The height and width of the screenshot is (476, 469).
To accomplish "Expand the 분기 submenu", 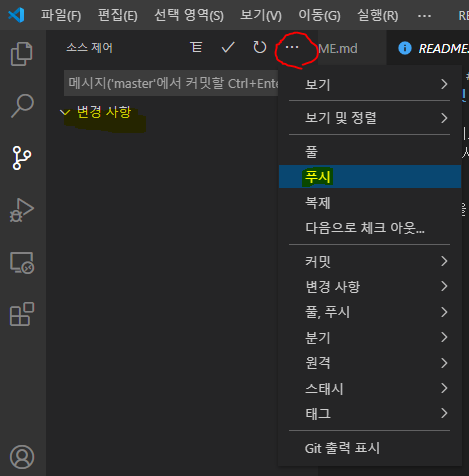I will pyautogui.click(x=370, y=337).
